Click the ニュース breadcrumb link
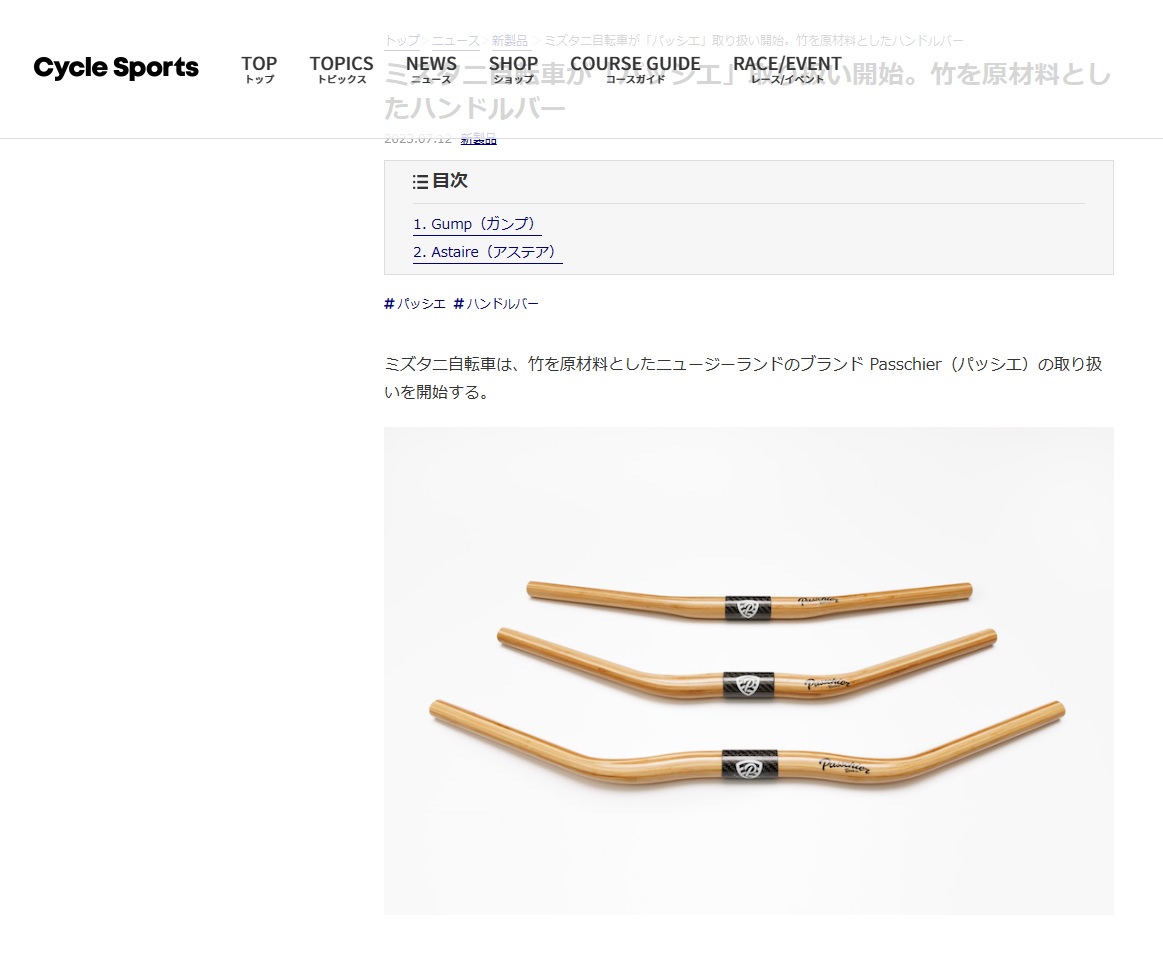The image size is (1163, 967). tap(455, 40)
